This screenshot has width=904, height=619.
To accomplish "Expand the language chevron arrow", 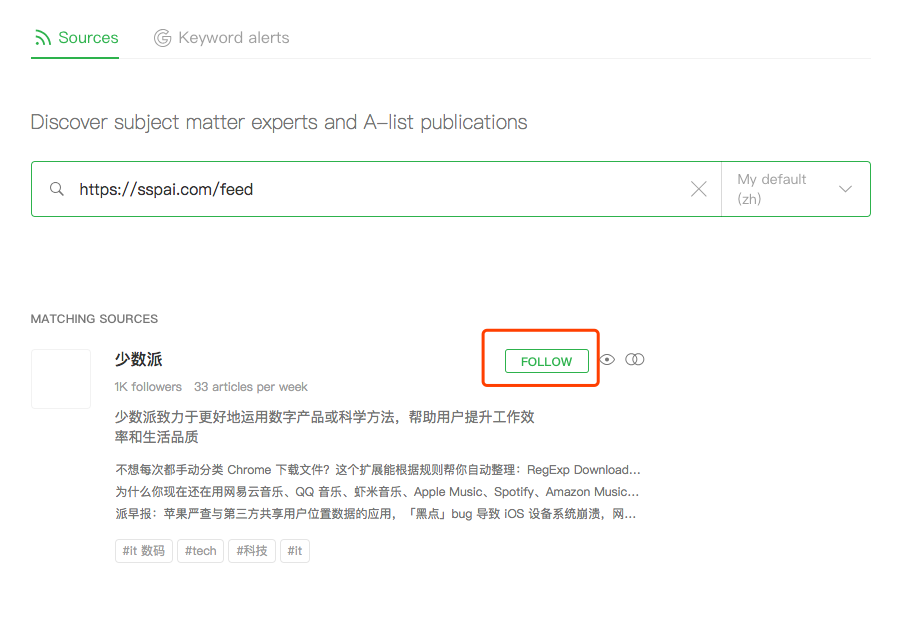I will point(845,189).
